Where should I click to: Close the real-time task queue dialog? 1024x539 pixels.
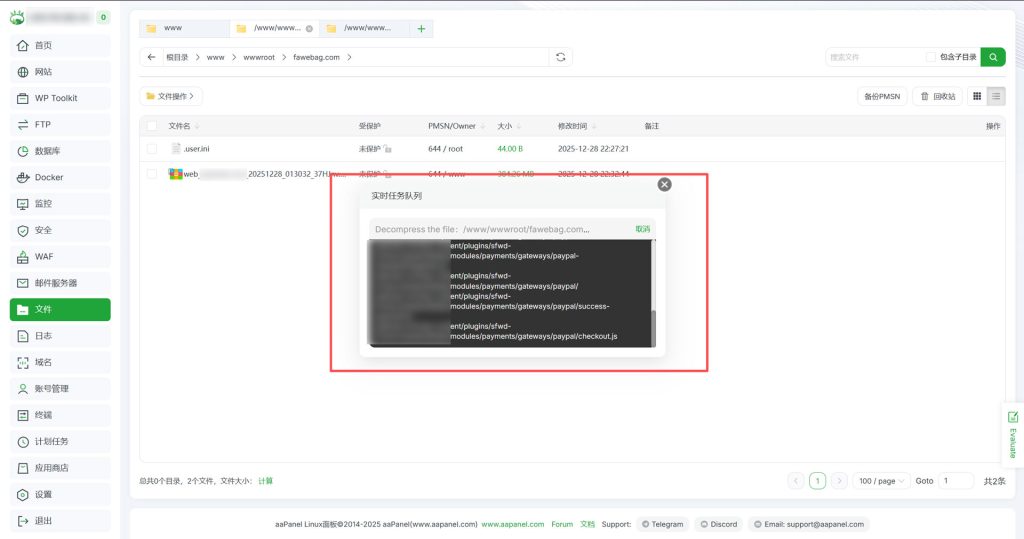(x=665, y=184)
